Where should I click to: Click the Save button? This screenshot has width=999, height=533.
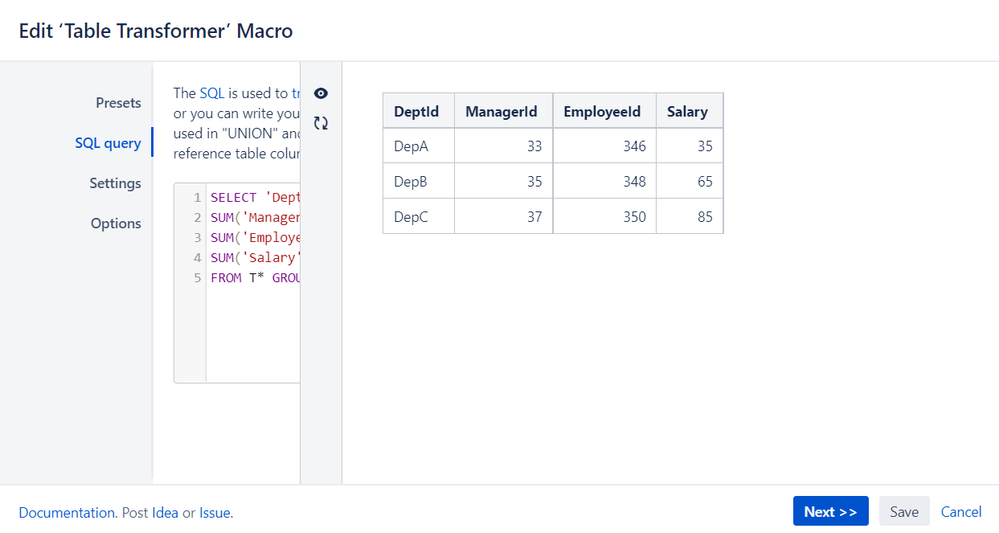click(x=904, y=511)
